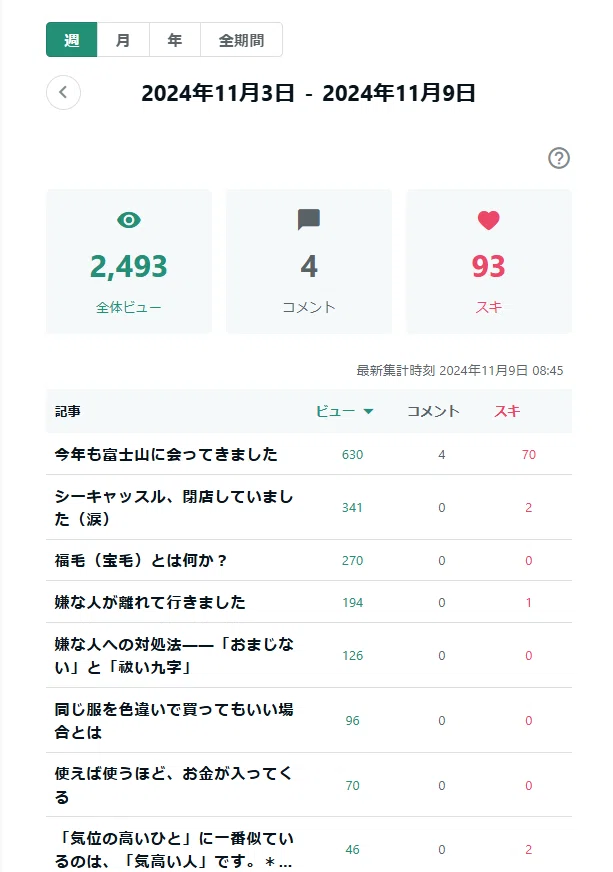The image size is (613, 872).
Task: Open the help question mark icon
Action: 558,158
